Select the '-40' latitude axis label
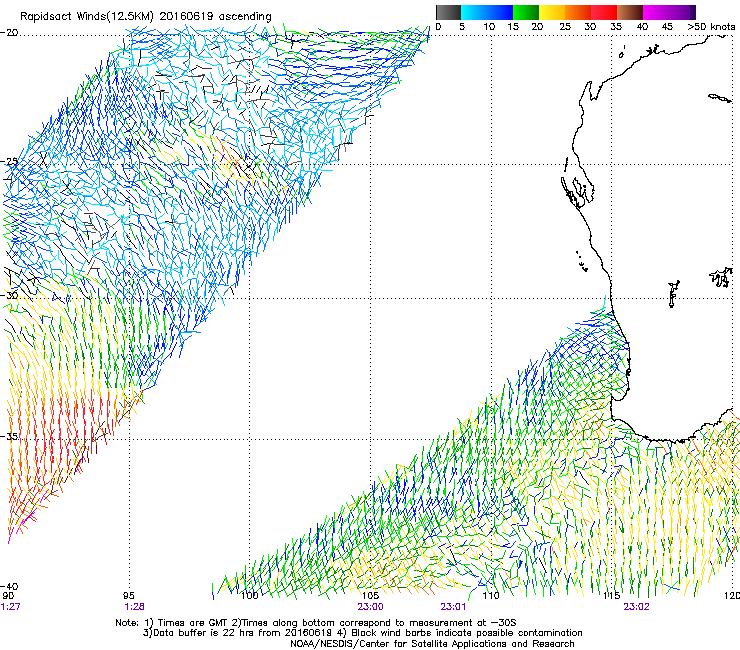The image size is (740, 650). tap(9, 586)
